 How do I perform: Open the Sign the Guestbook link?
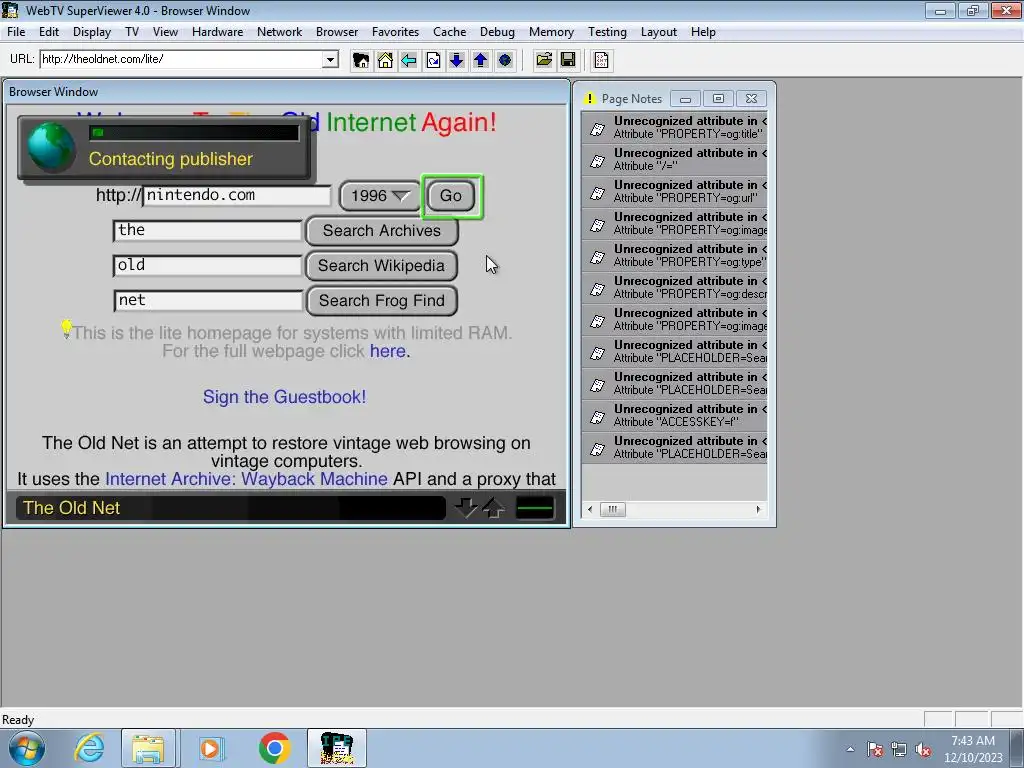tap(284, 397)
